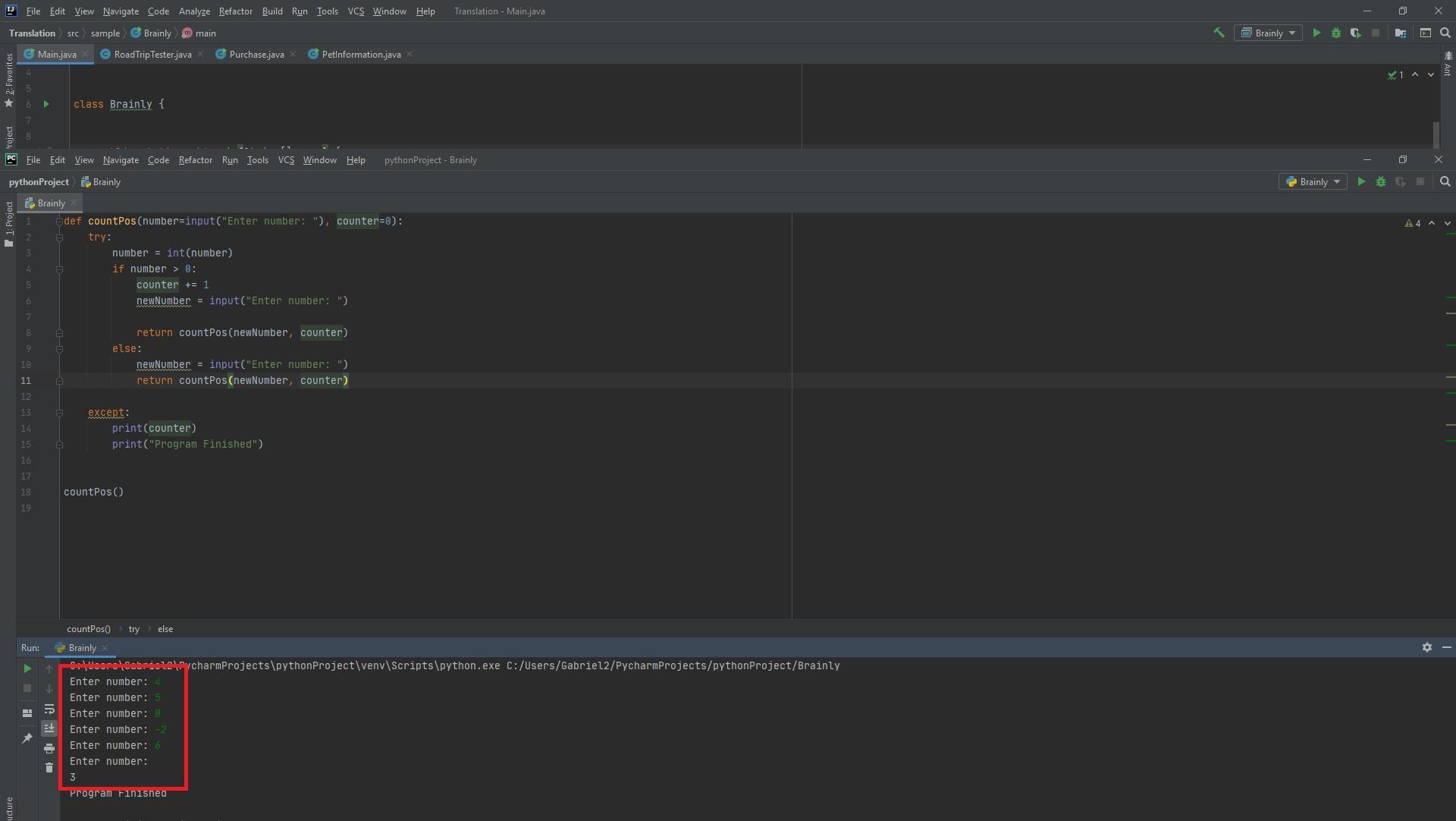This screenshot has width=1456, height=821.
Task: Rerun Brainly in the Run panel
Action: [27, 668]
